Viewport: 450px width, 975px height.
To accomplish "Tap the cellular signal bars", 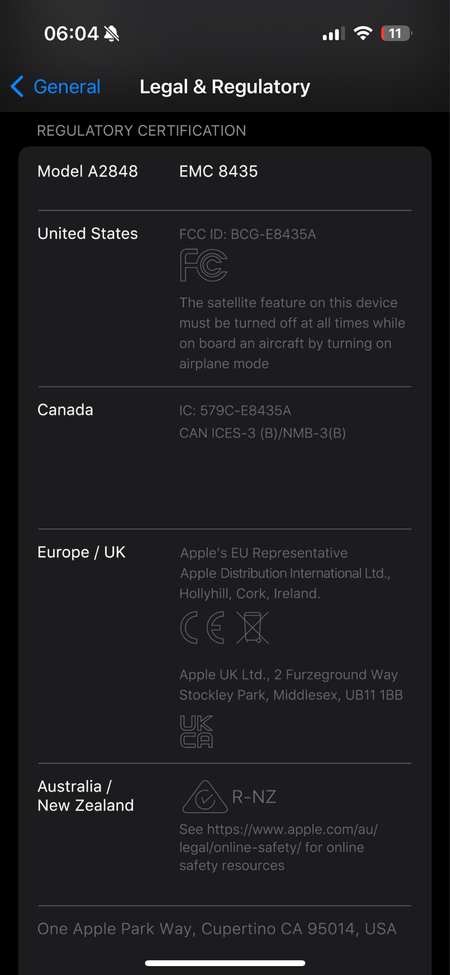I will [333, 34].
